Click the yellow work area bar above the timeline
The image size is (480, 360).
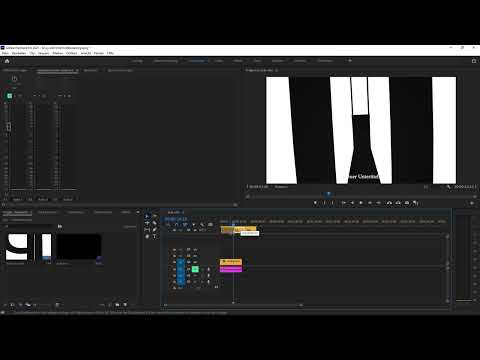[x=239, y=229]
